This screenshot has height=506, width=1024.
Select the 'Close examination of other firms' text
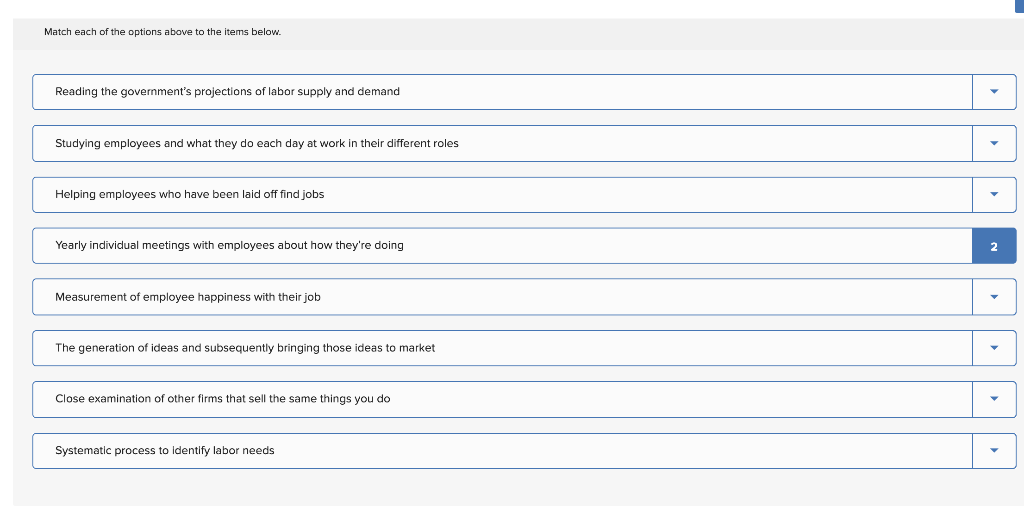coord(222,399)
